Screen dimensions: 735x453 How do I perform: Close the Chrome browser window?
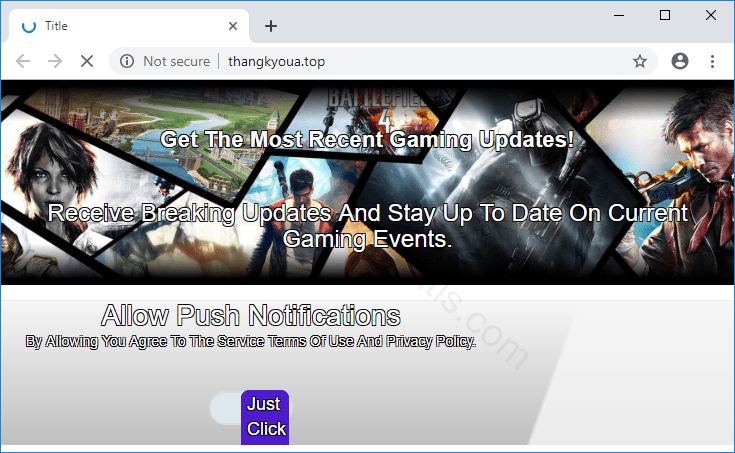pos(711,15)
